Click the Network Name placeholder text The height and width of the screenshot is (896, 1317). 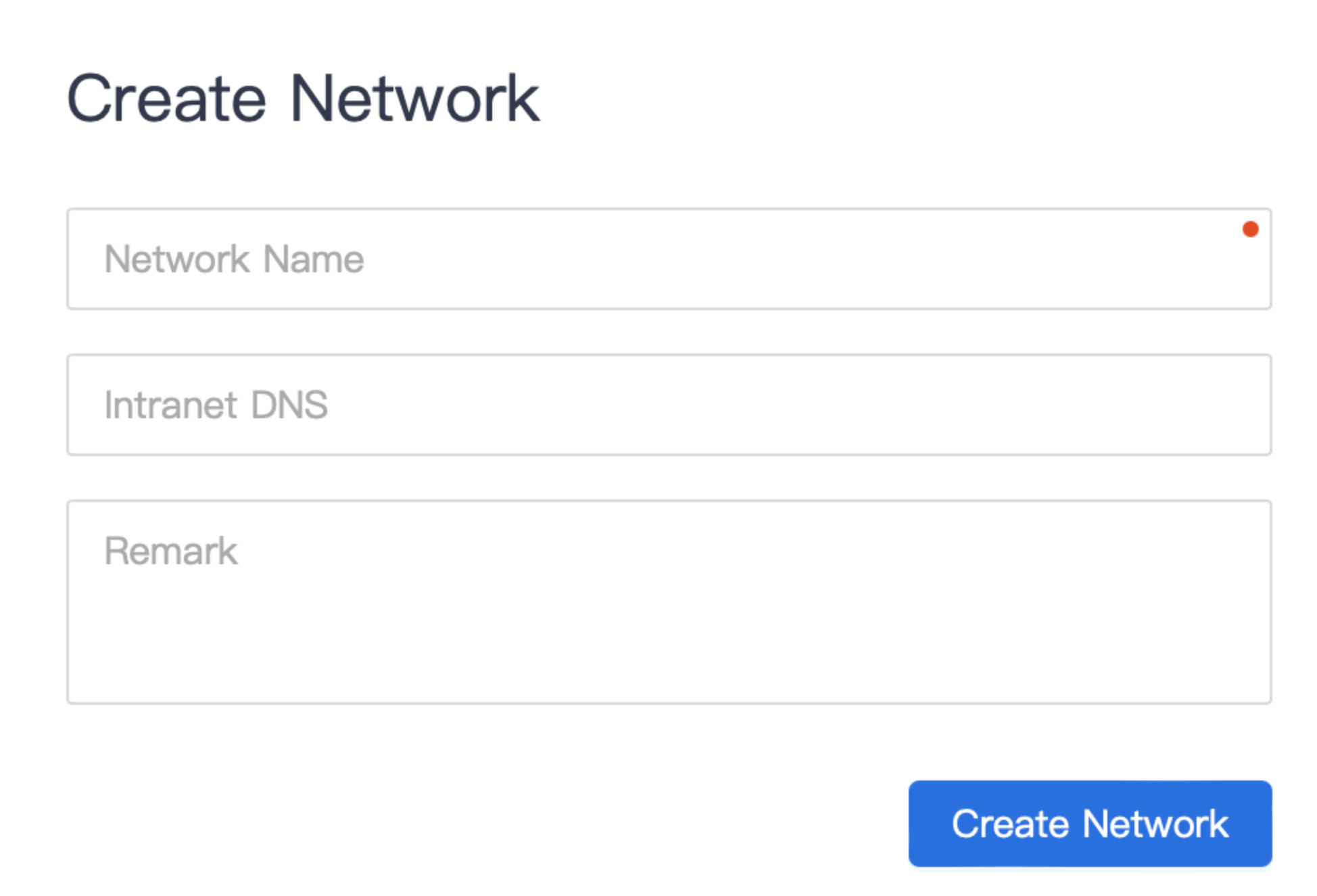tap(234, 259)
